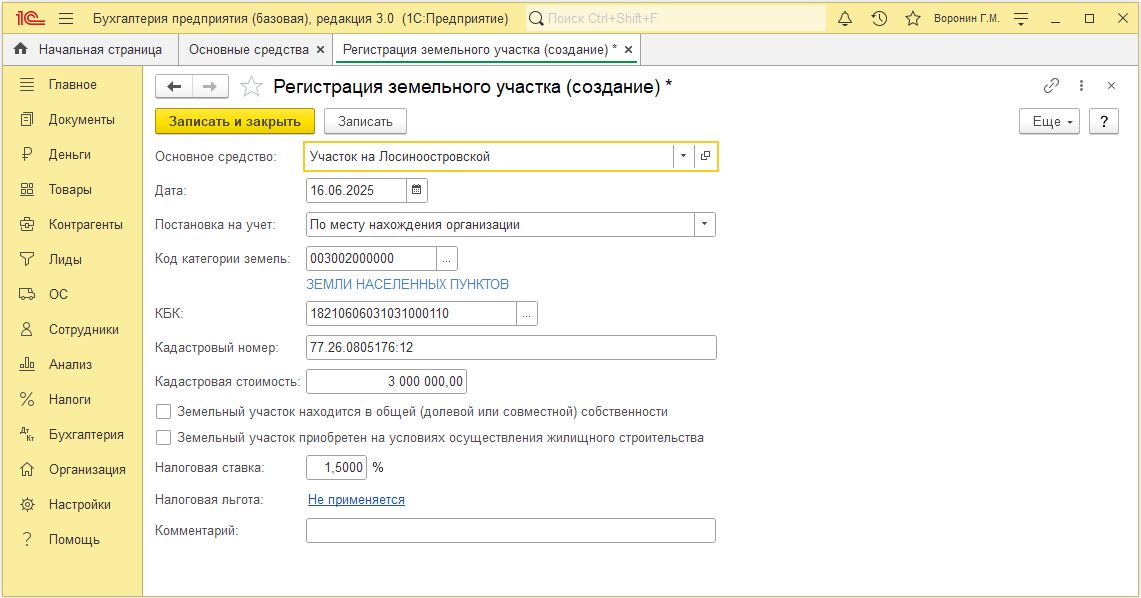Image resolution: width=1141 pixels, height=598 pixels.
Task: Open the calendar picker for Дата
Action: [416, 190]
